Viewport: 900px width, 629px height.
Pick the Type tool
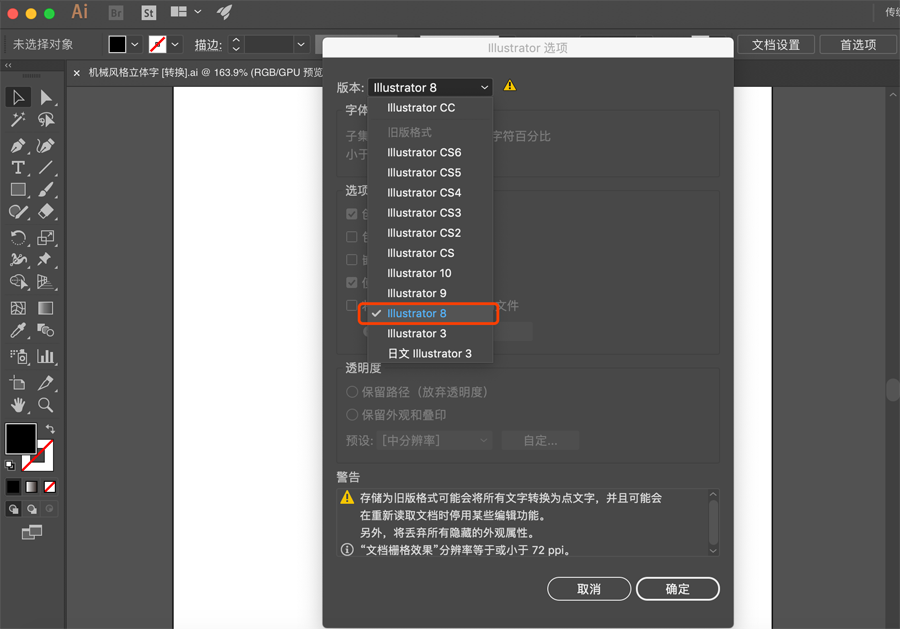point(17,168)
